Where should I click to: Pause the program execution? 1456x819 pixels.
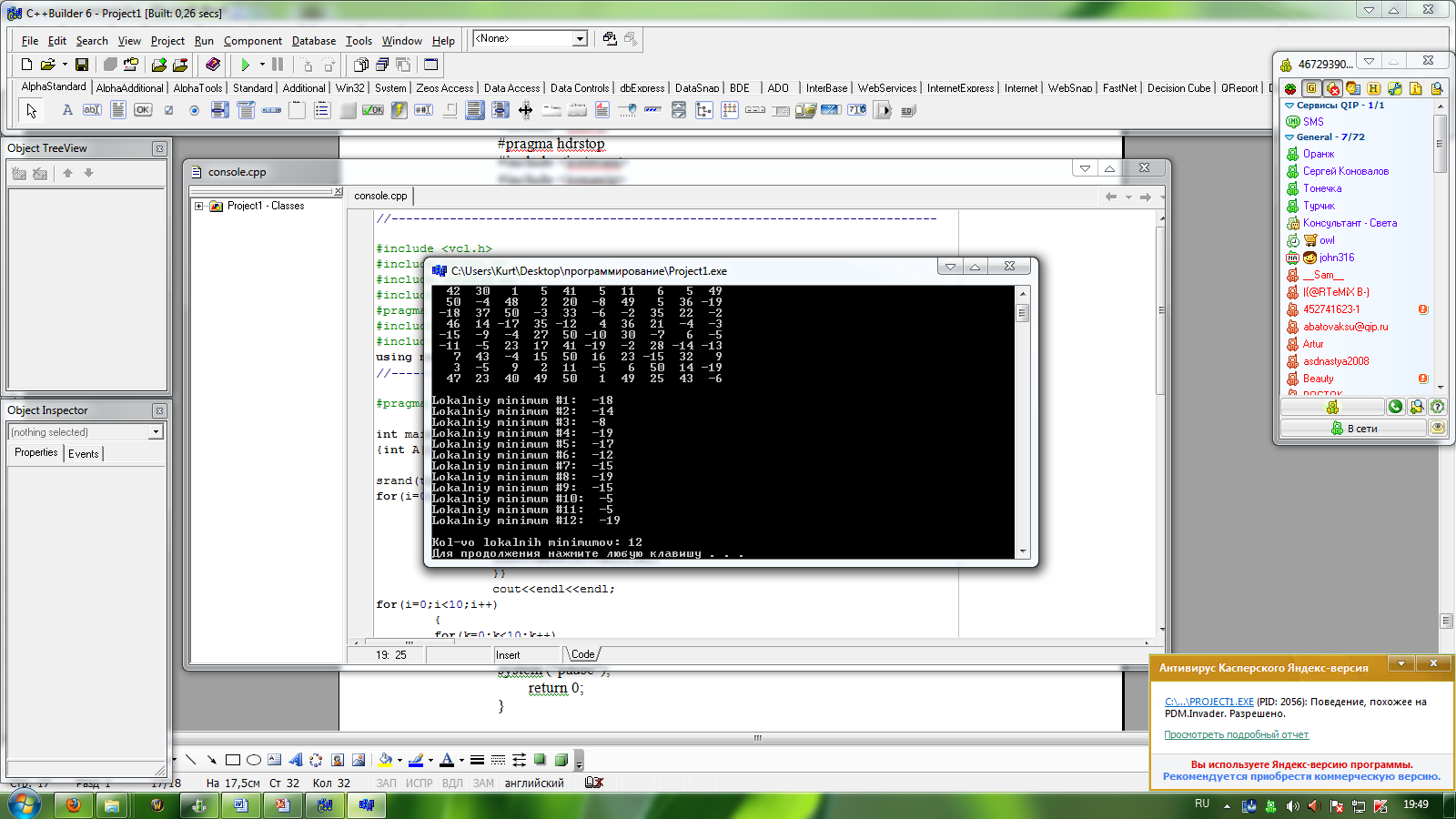(278, 65)
